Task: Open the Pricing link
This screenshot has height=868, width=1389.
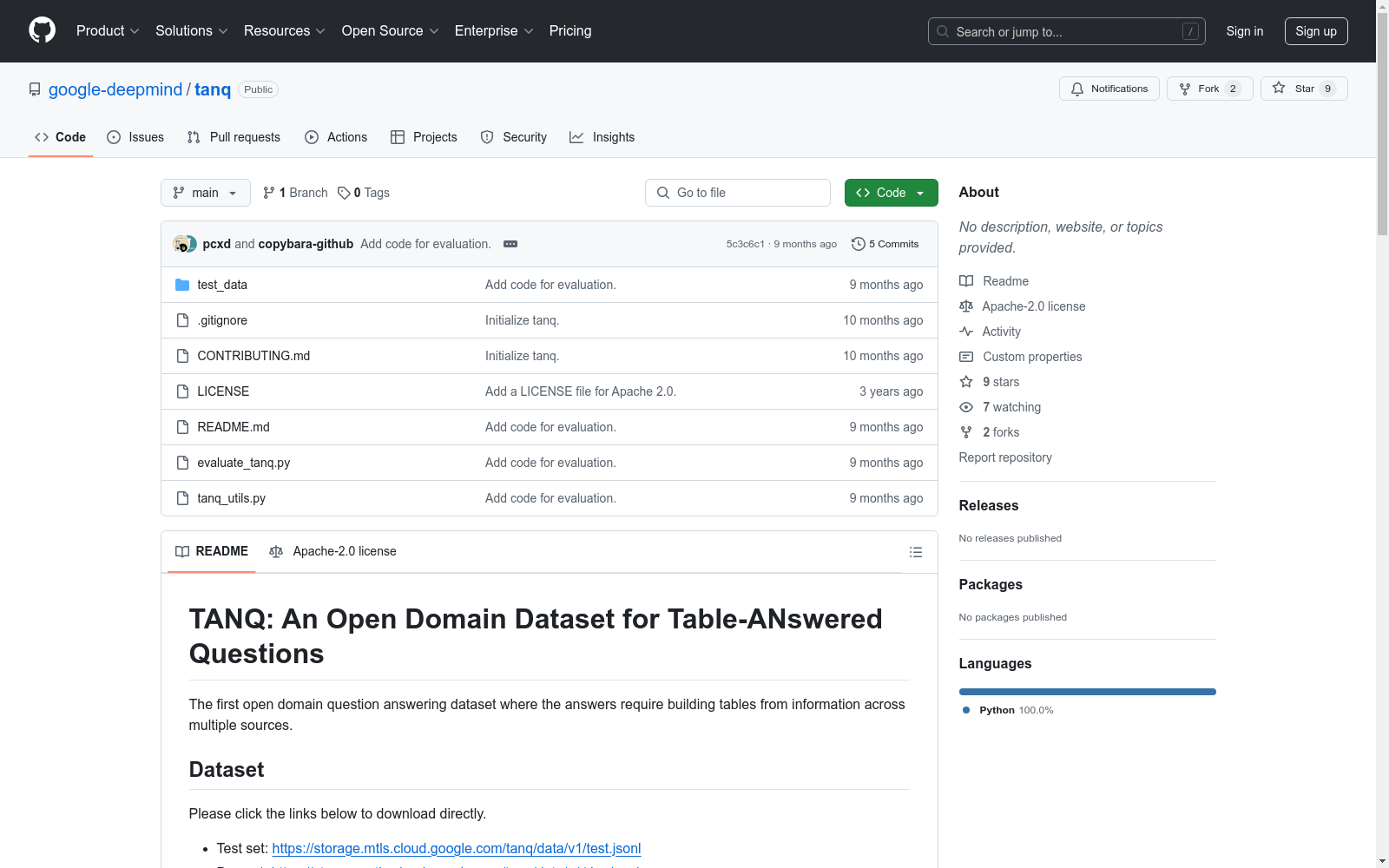Action: click(570, 30)
